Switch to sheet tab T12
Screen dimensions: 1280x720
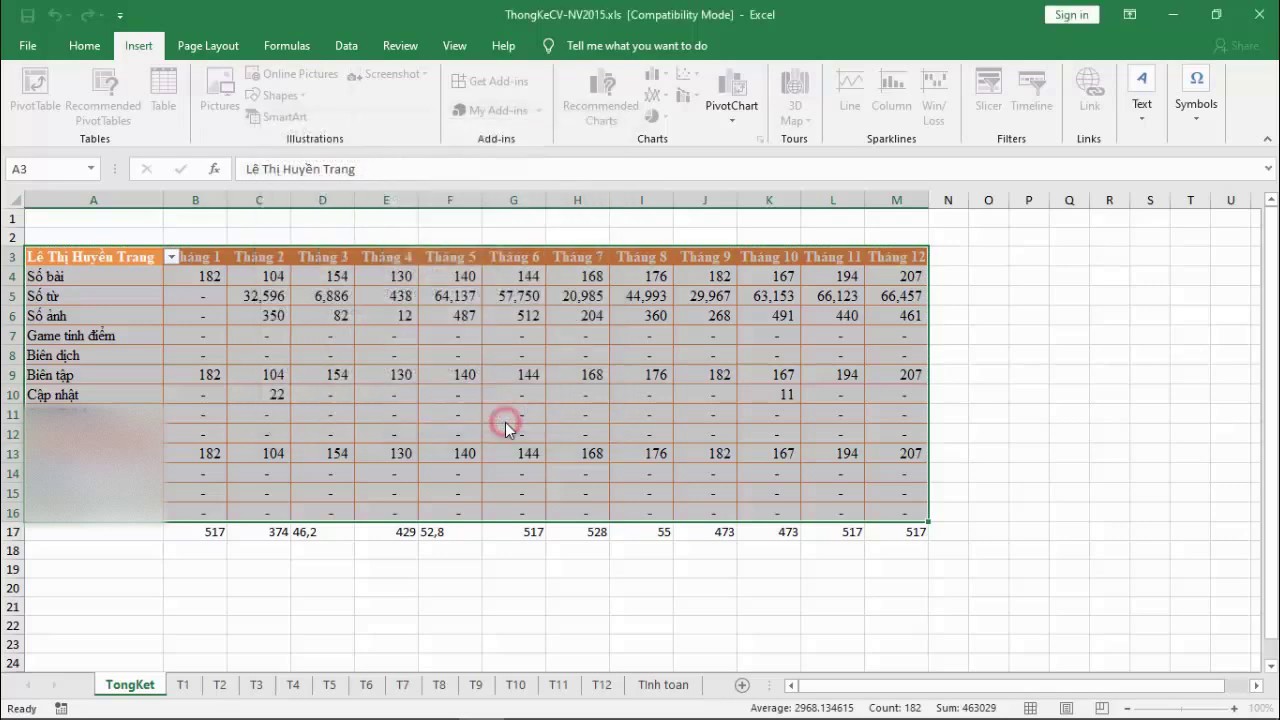tap(601, 685)
